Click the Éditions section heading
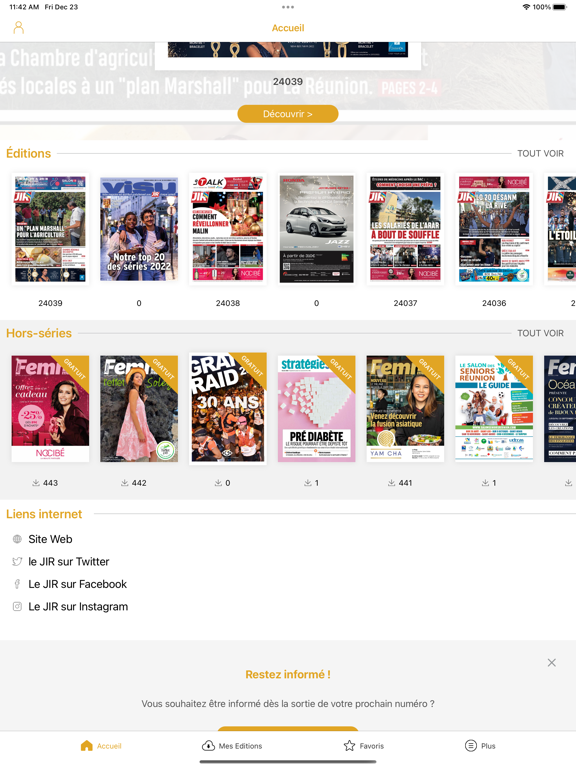Image resolution: width=576 pixels, height=768 pixels. tap(28, 153)
